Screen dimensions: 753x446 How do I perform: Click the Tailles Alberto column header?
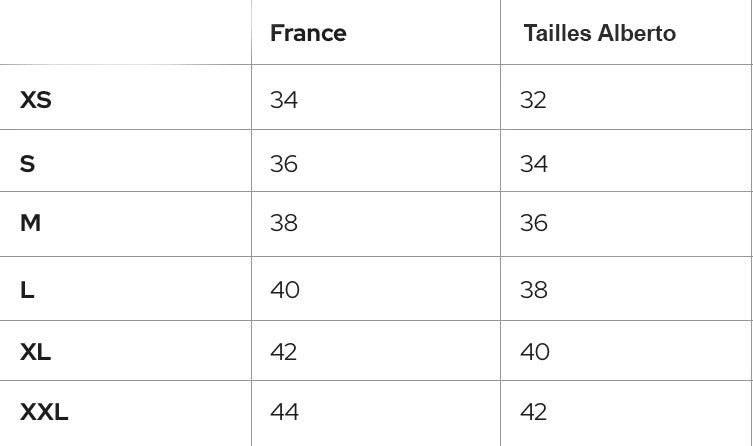599,33
